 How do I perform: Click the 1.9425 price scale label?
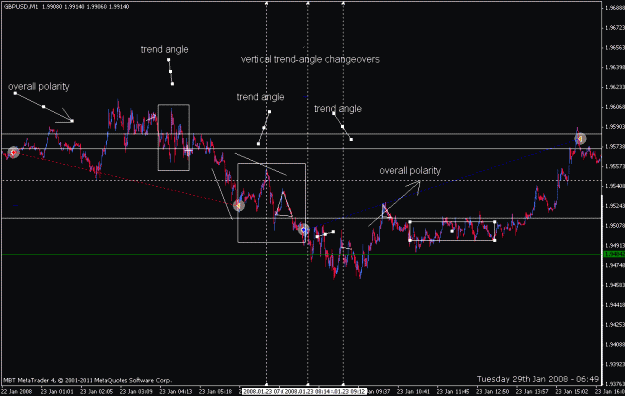pos(615,325)
